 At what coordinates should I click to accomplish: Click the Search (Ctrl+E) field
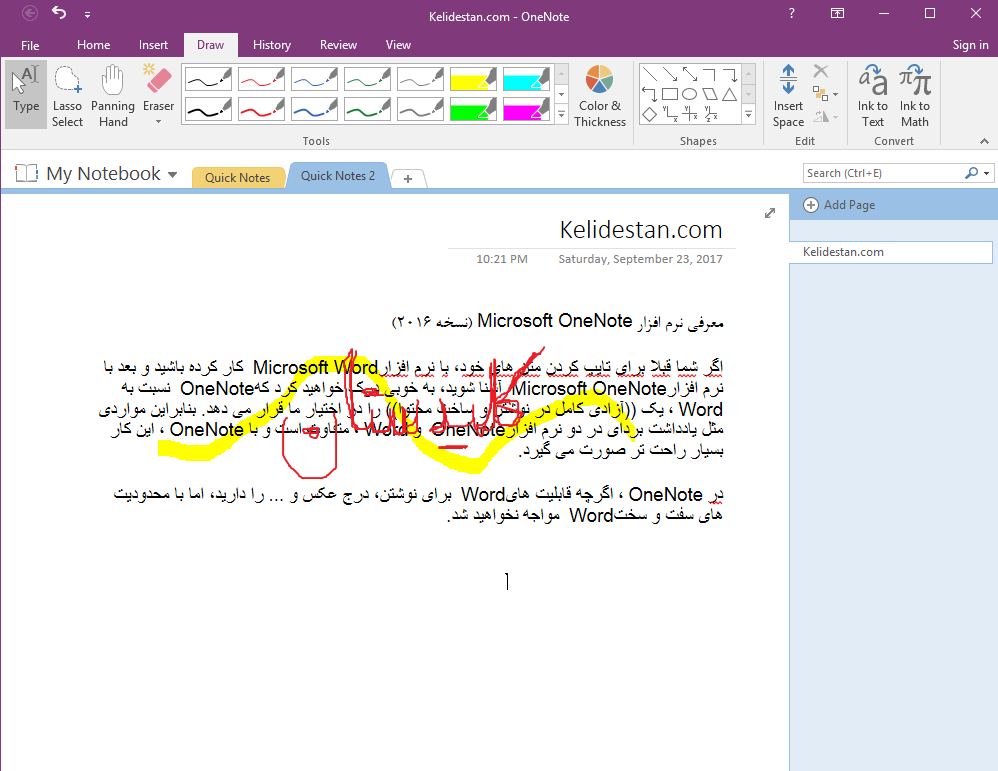tap(883, 173)
